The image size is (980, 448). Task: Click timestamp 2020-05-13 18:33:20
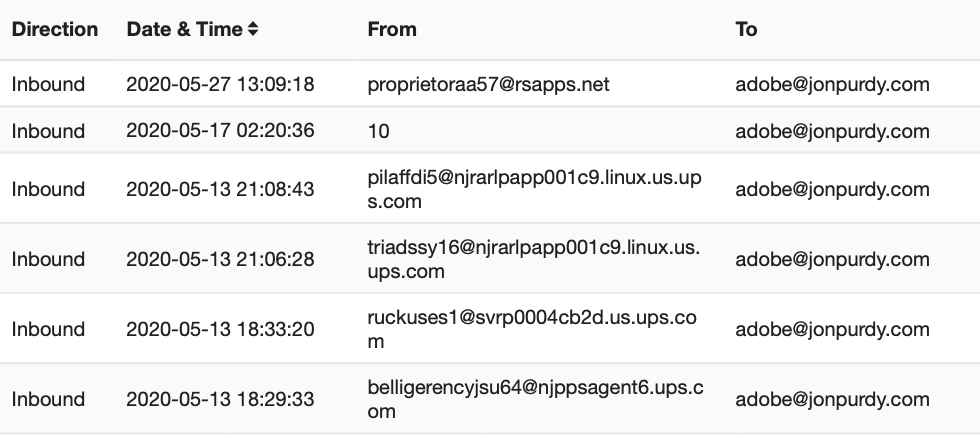click(220, 329)
